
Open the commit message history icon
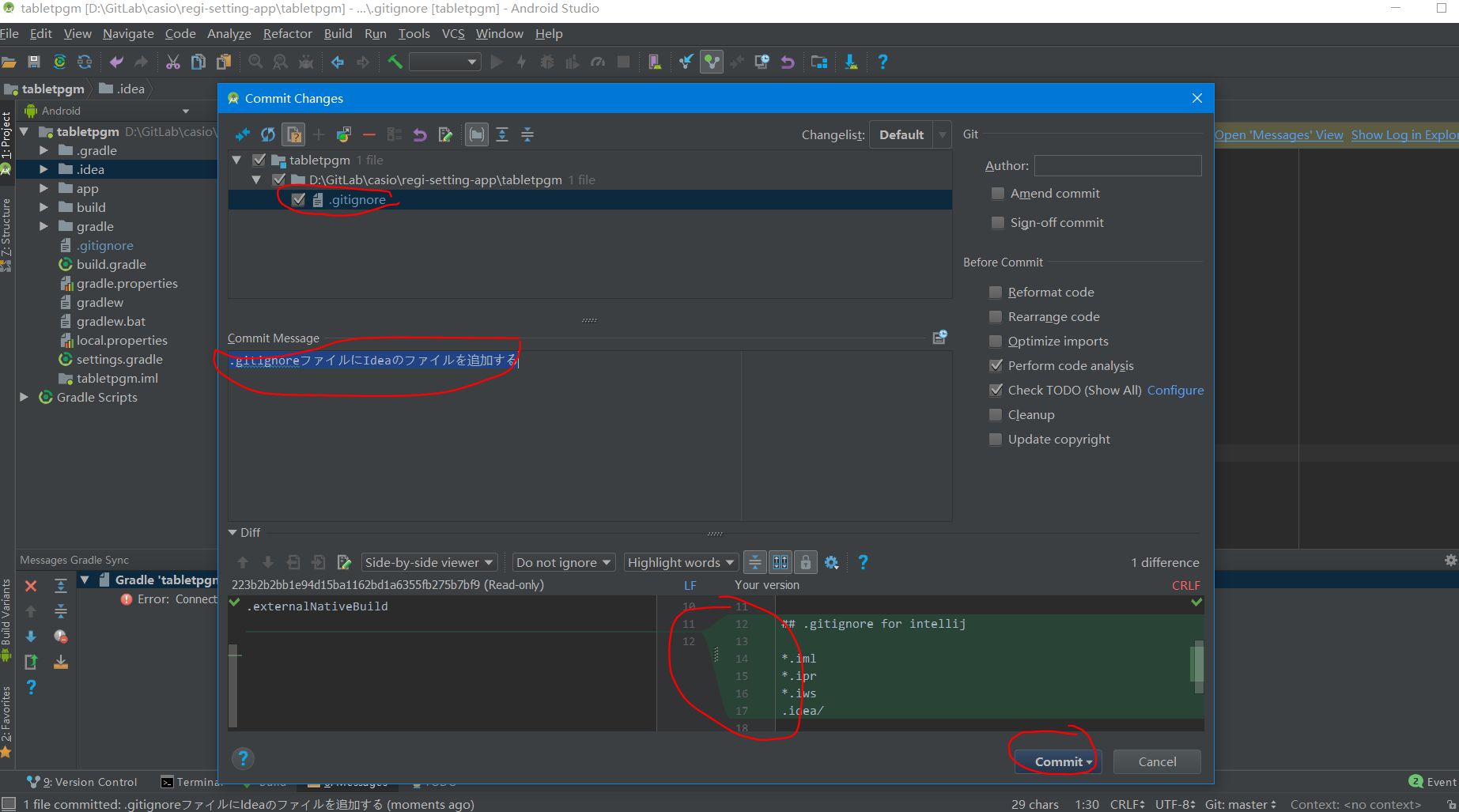(939, 338)
